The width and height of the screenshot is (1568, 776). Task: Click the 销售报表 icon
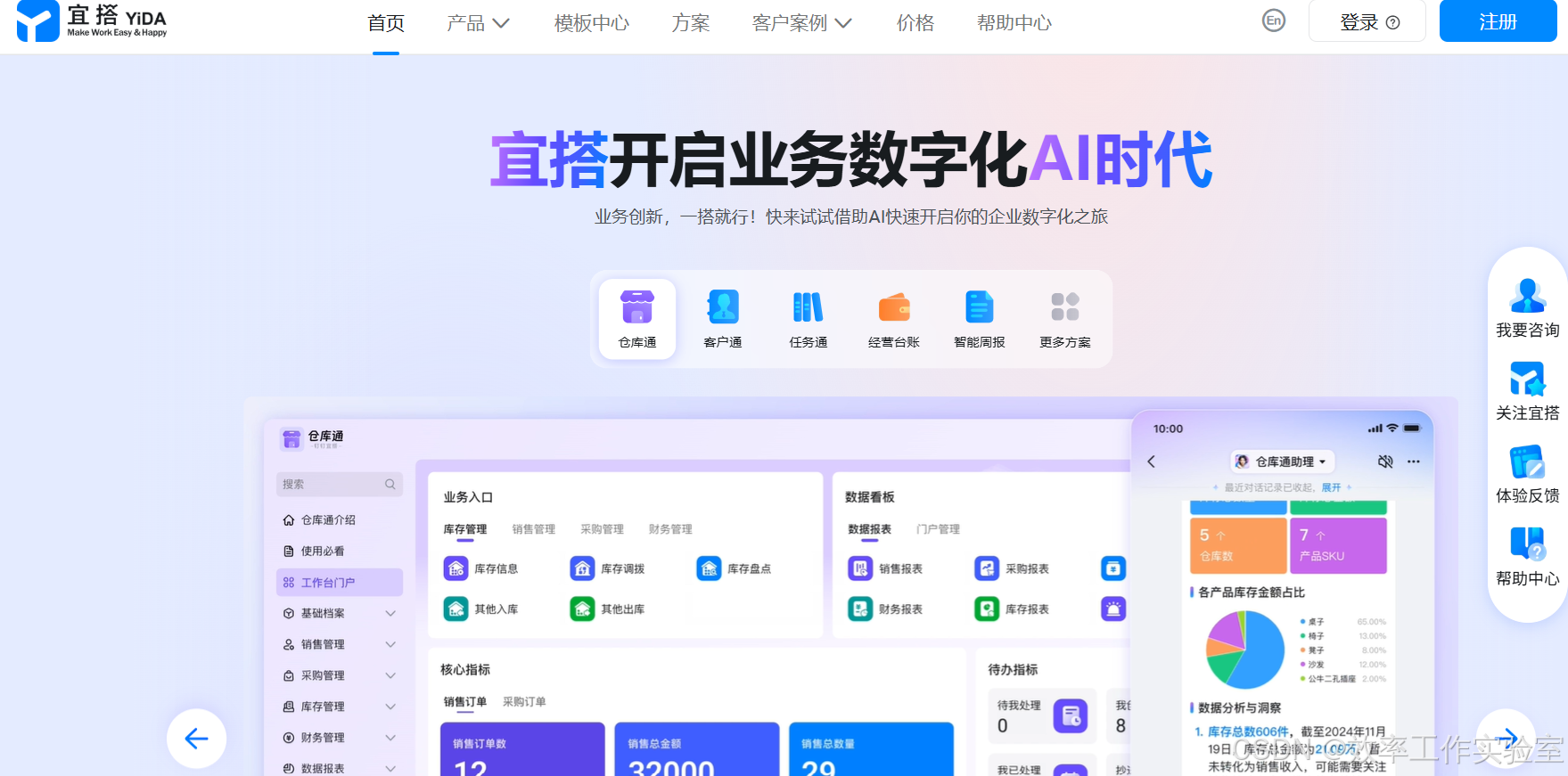click(x=860, y=568)
